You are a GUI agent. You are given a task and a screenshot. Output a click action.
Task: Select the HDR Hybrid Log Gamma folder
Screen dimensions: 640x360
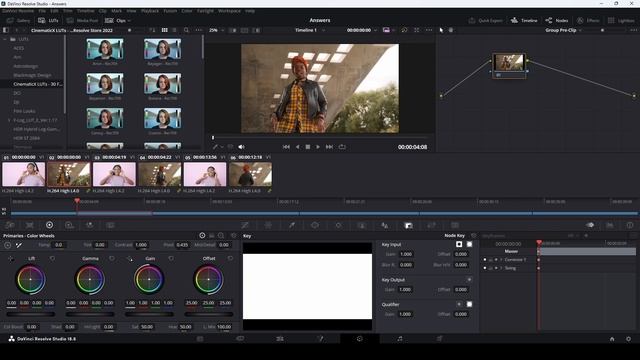point(36,129)
